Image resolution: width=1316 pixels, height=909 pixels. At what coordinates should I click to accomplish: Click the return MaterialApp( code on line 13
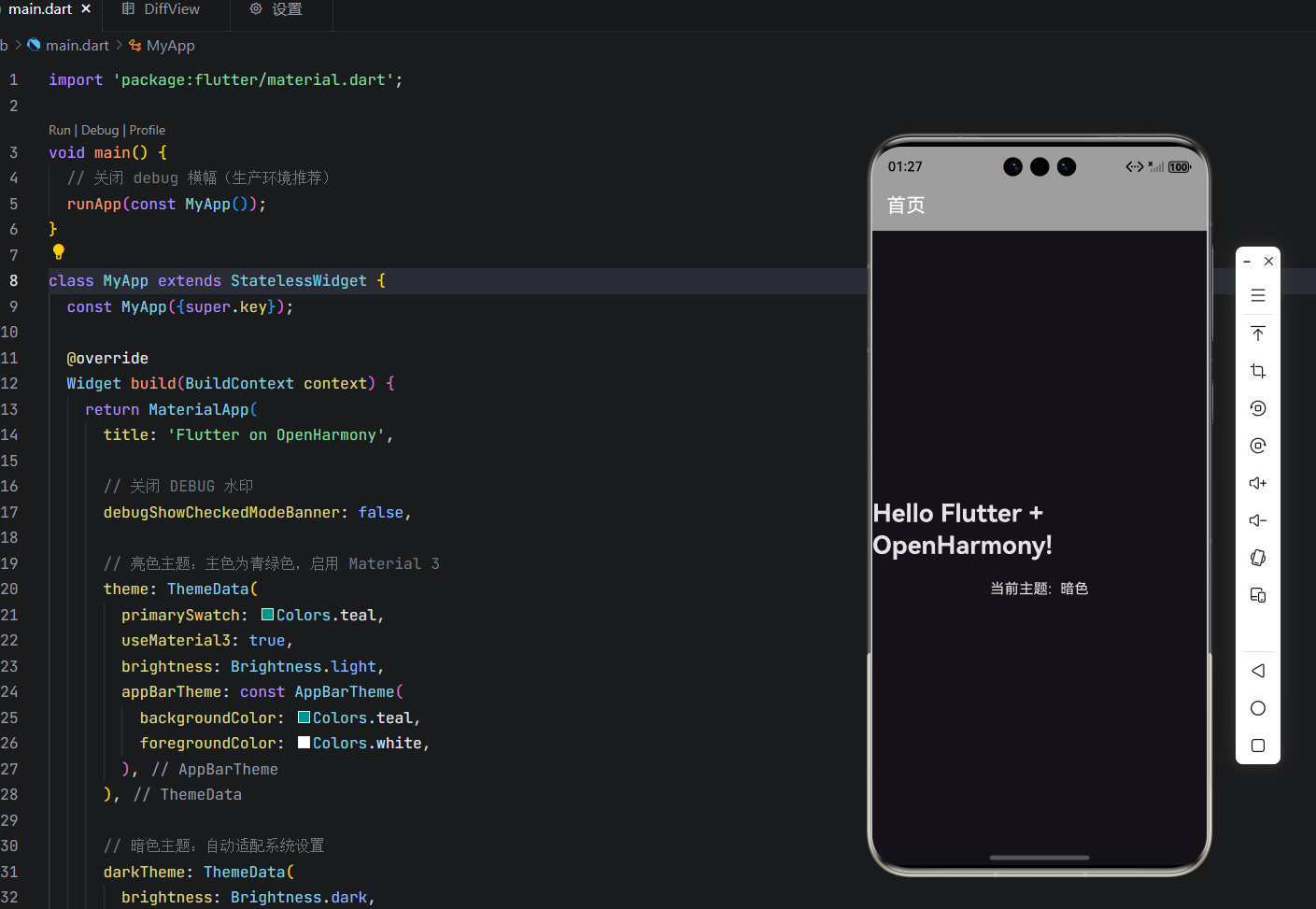tap(171, 409)
